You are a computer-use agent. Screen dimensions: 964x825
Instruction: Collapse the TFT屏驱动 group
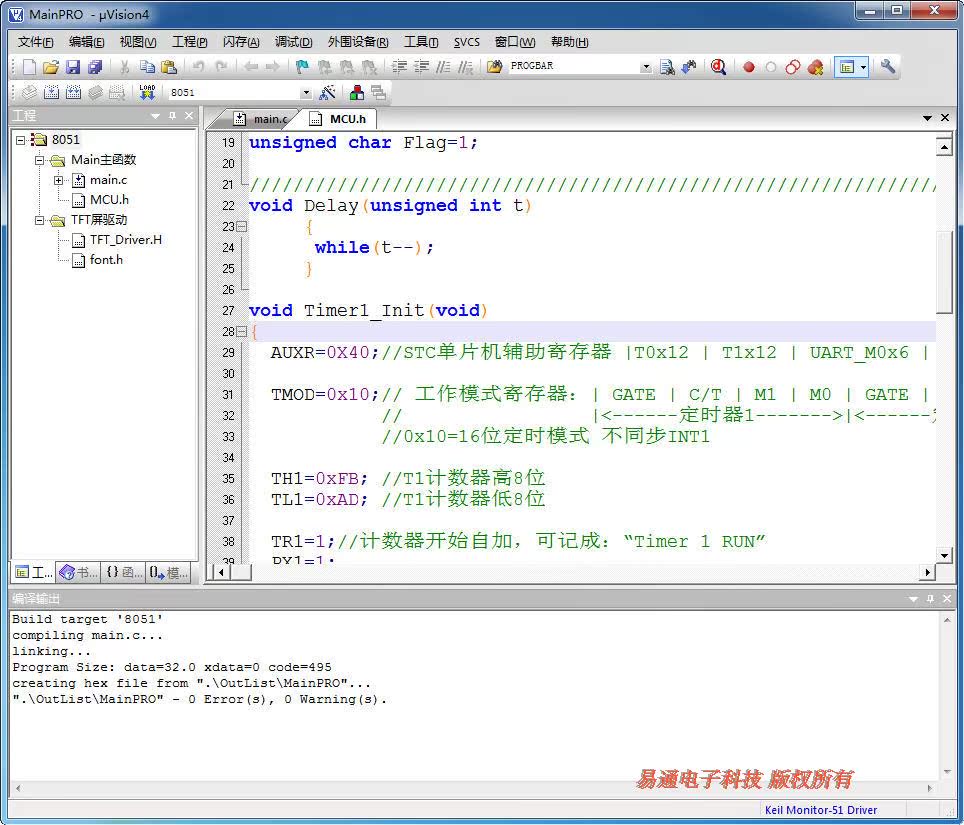pyautogui.click(x=40, y=220)
